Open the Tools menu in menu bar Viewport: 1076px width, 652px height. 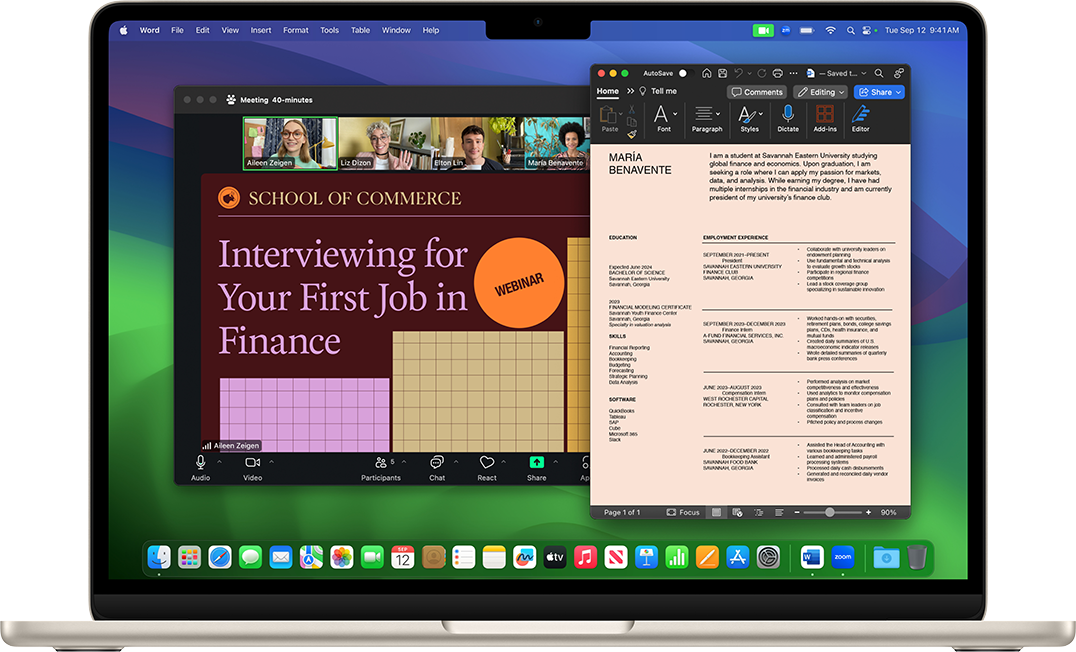pos(329,30)
